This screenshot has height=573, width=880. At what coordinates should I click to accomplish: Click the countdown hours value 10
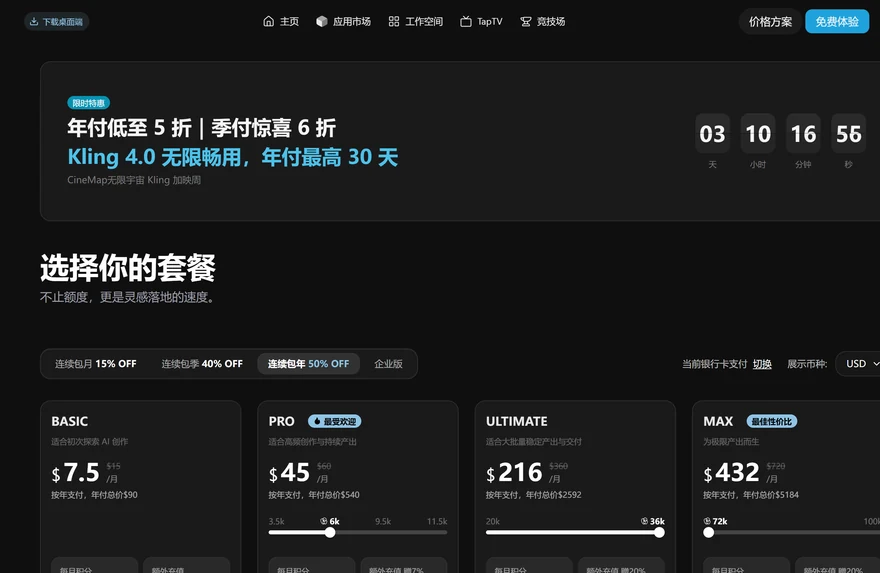click(x=758, y=134)
